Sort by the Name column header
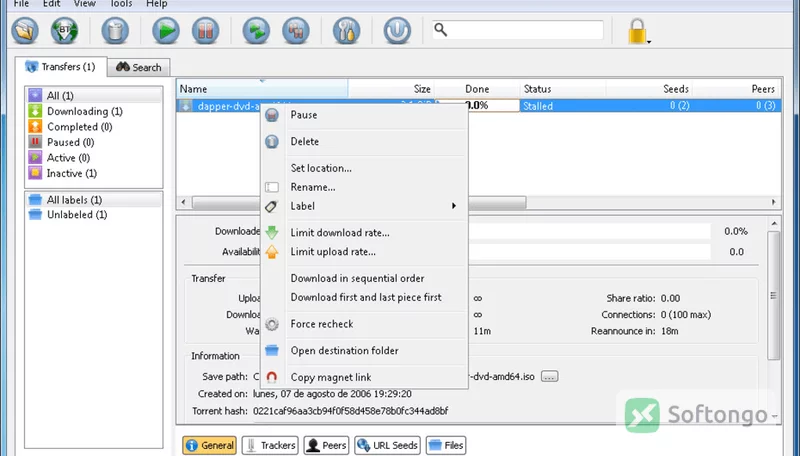Image resolution: width=800 pixels, height=456 pixels. tap(262, 89)
